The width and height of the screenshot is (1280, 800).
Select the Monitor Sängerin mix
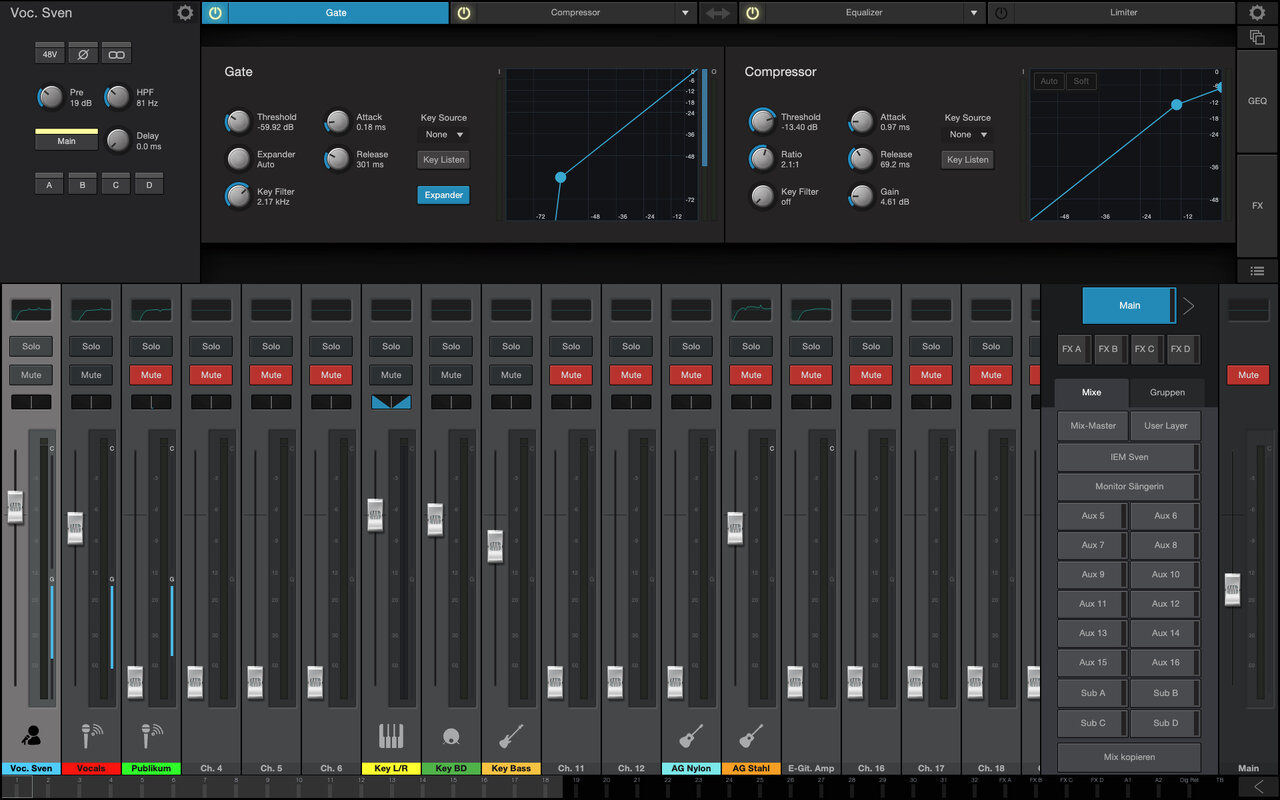click(1129, 486)
